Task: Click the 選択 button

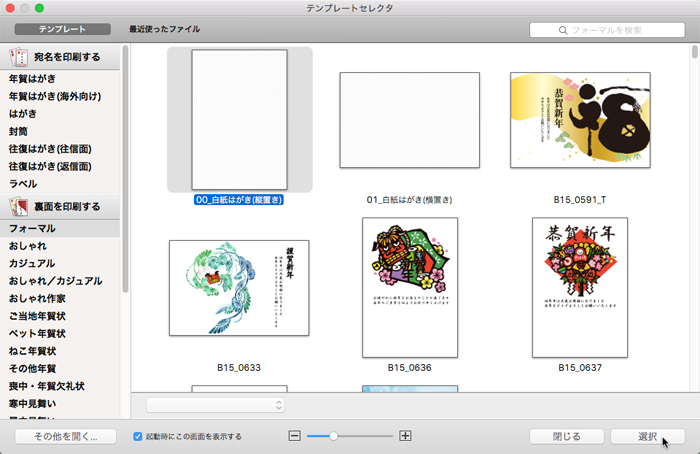Action: (x=647, y=437)
